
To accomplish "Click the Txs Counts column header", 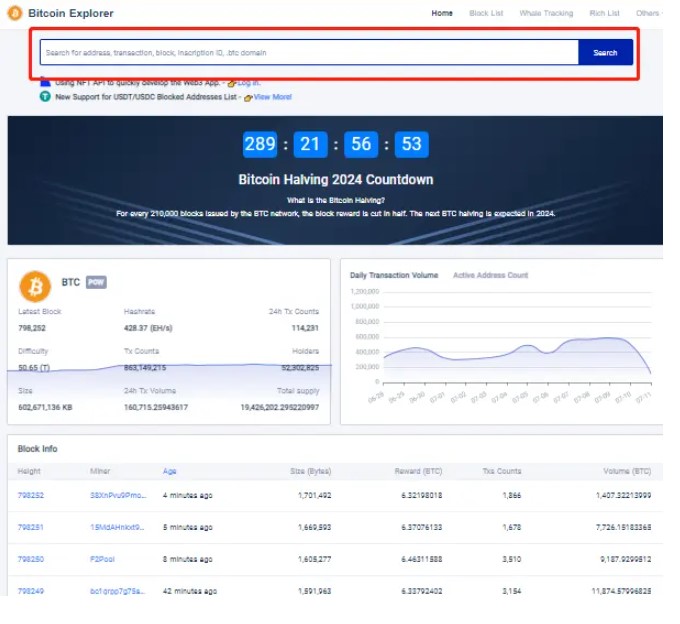I will (502, 471).
